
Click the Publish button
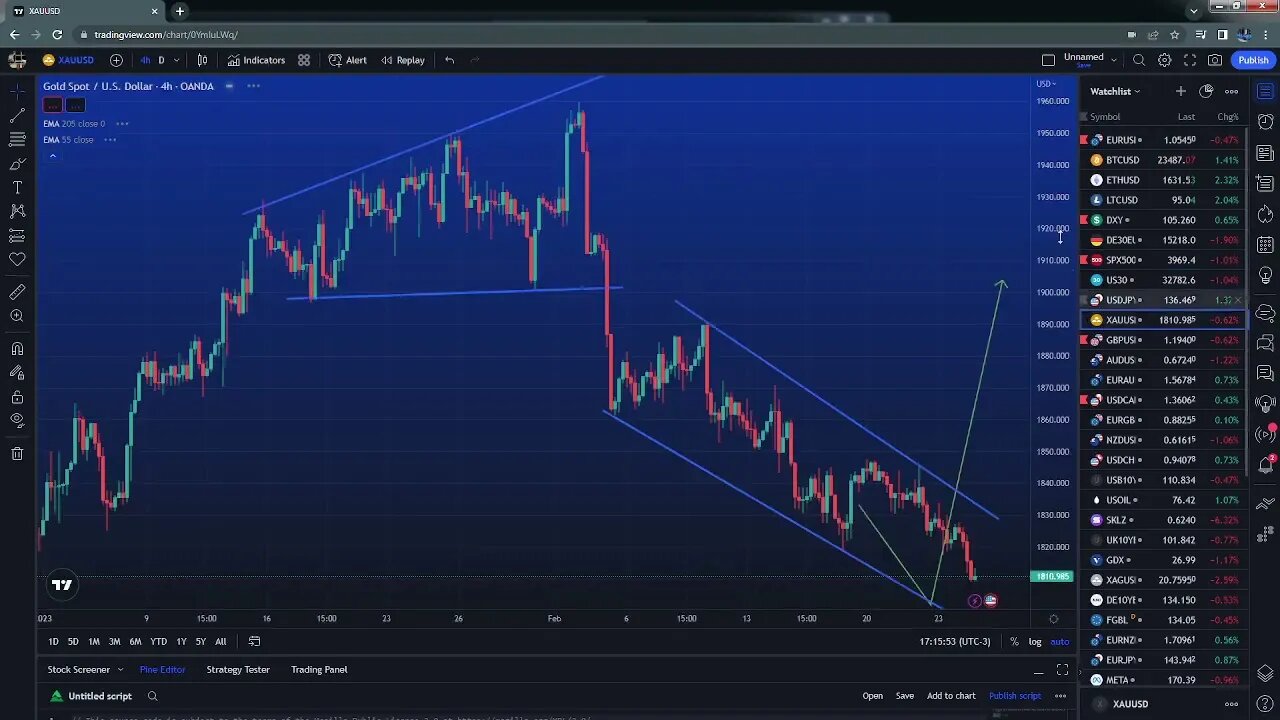[1253, 60]
